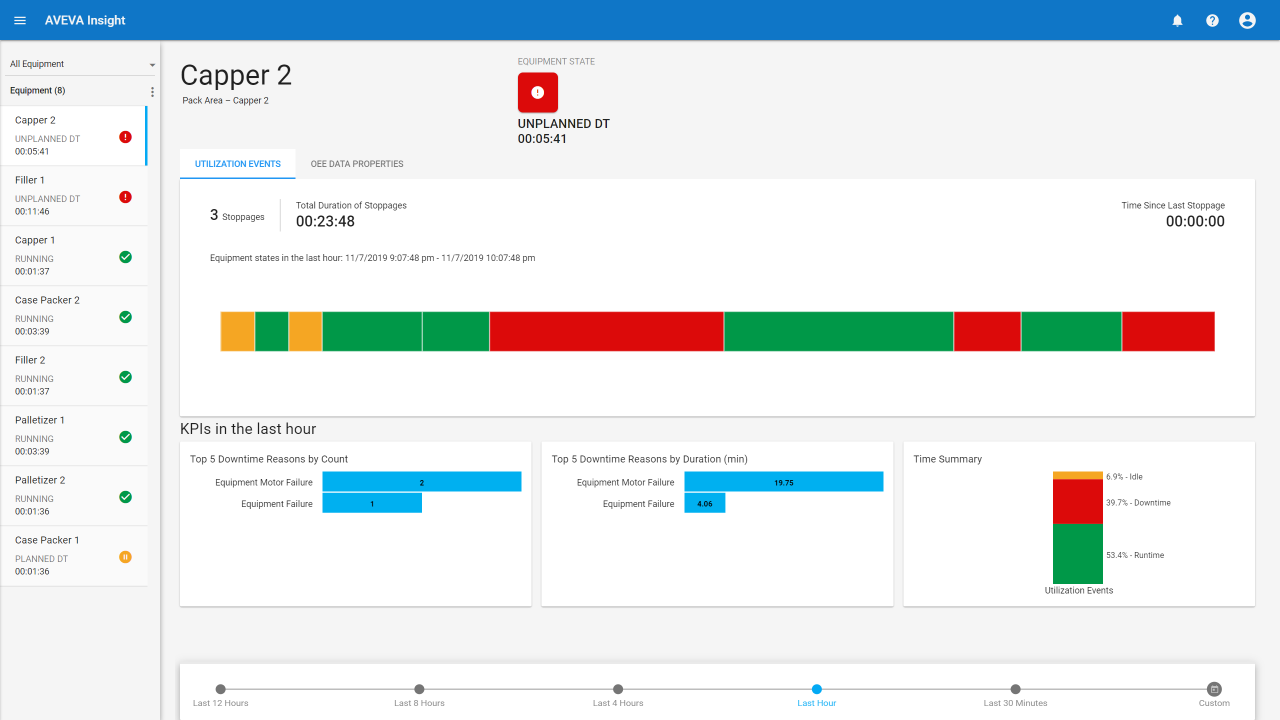The image size is (1280, 720).
Task: Open the hamburger navigation menu
Action: pyautogui.click(x=20, y=20)
